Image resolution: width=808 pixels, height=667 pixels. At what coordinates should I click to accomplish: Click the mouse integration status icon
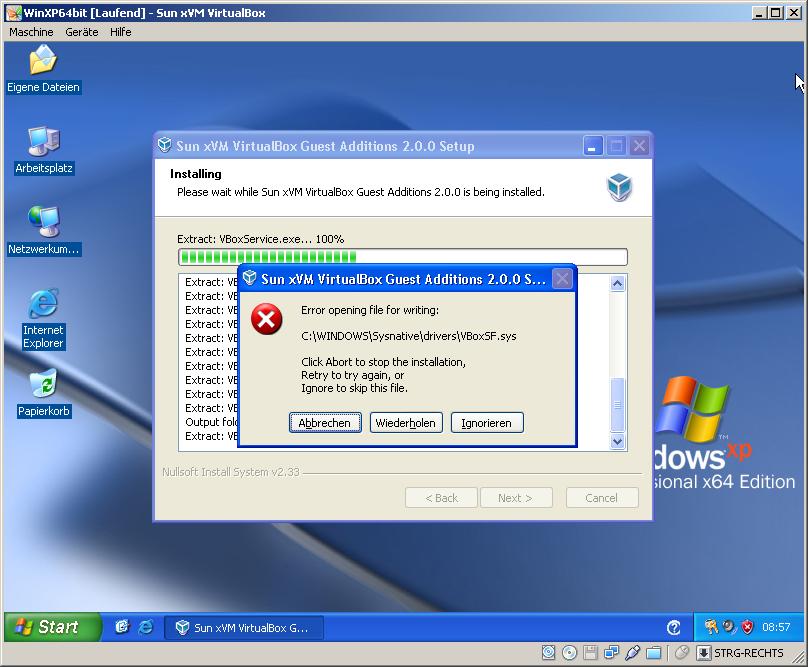(682, 653)
